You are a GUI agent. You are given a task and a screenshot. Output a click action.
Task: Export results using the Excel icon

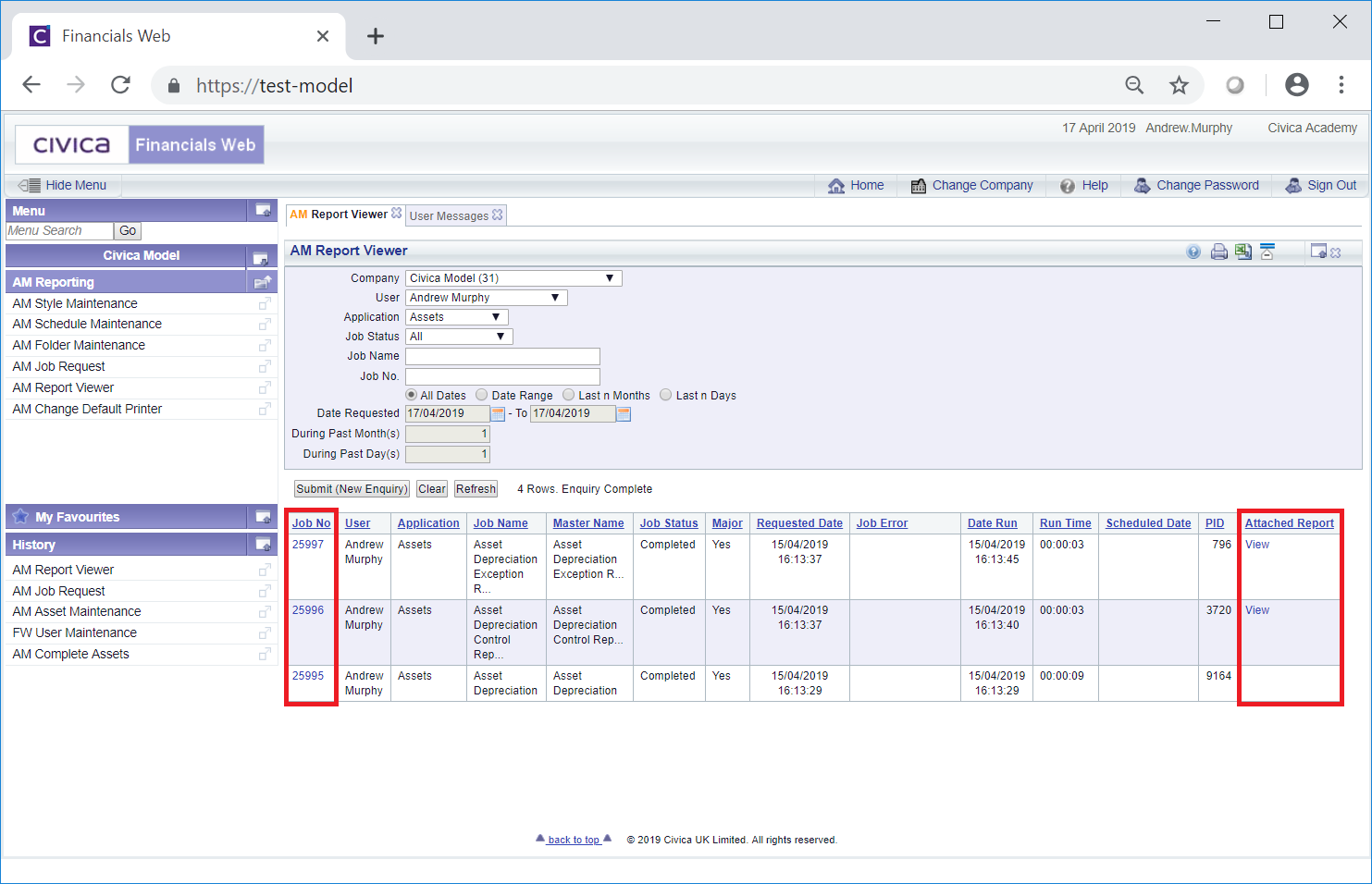click(x=1242, y=252)
